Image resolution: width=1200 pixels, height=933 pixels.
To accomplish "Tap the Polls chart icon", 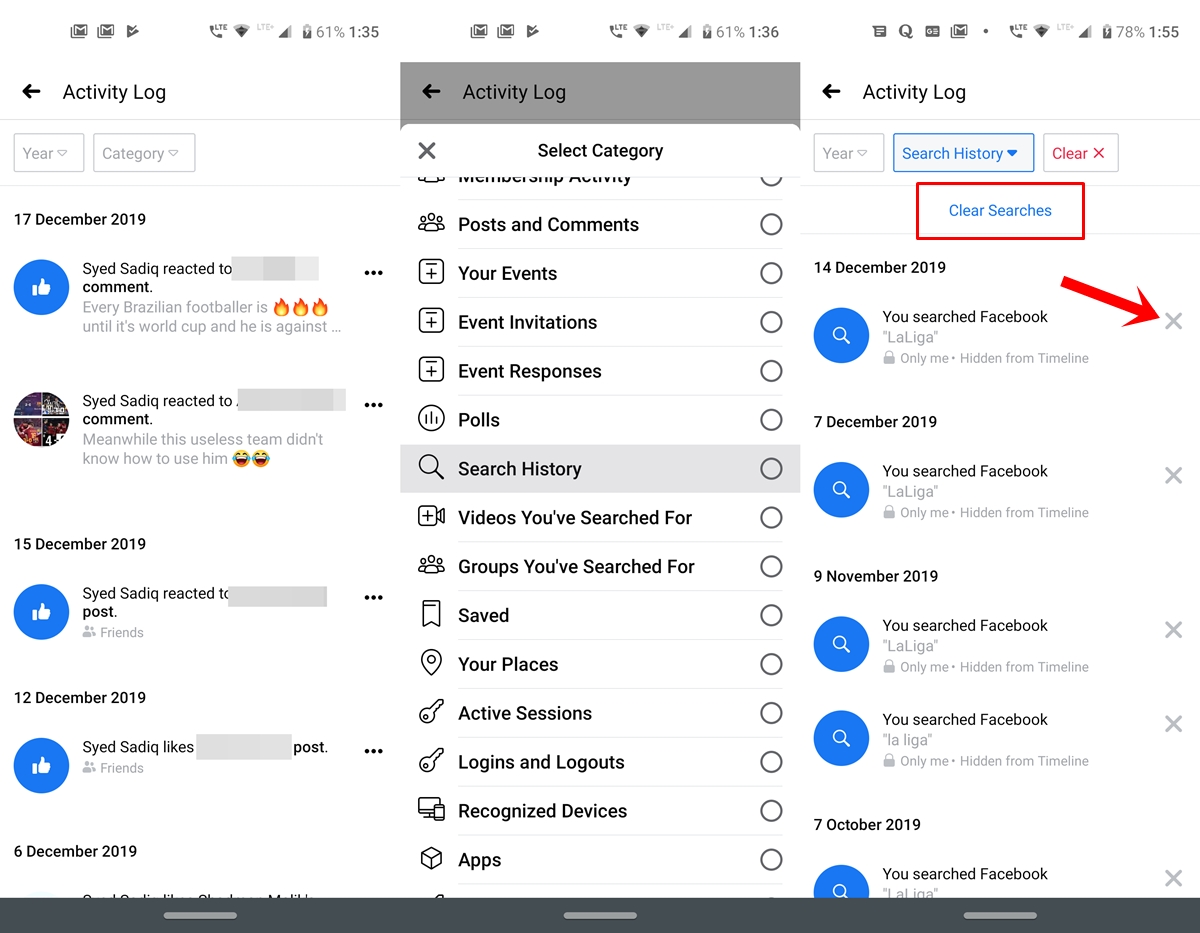I will tap(431, 419).
